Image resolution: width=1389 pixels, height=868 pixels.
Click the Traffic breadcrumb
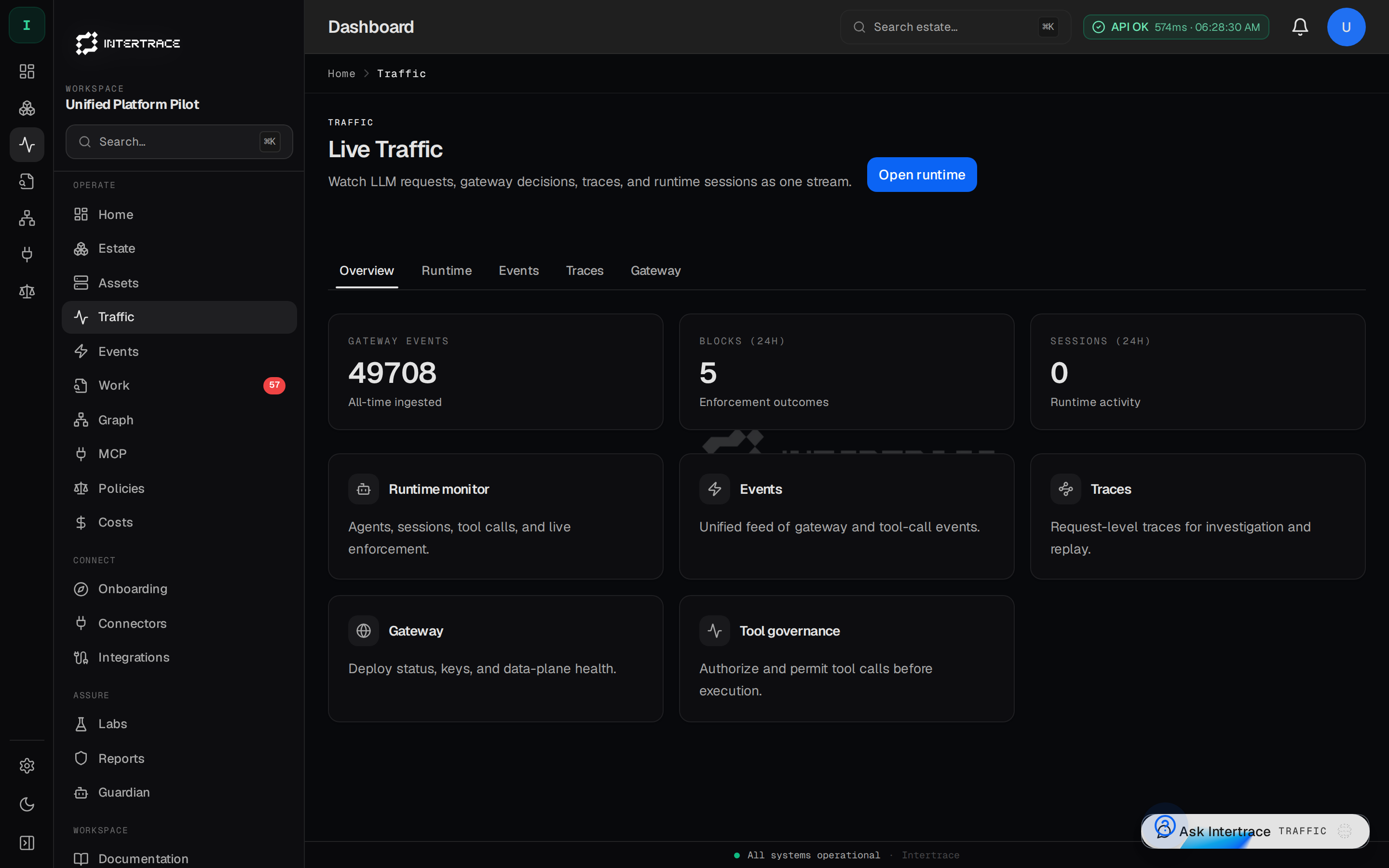pos(401,73)
